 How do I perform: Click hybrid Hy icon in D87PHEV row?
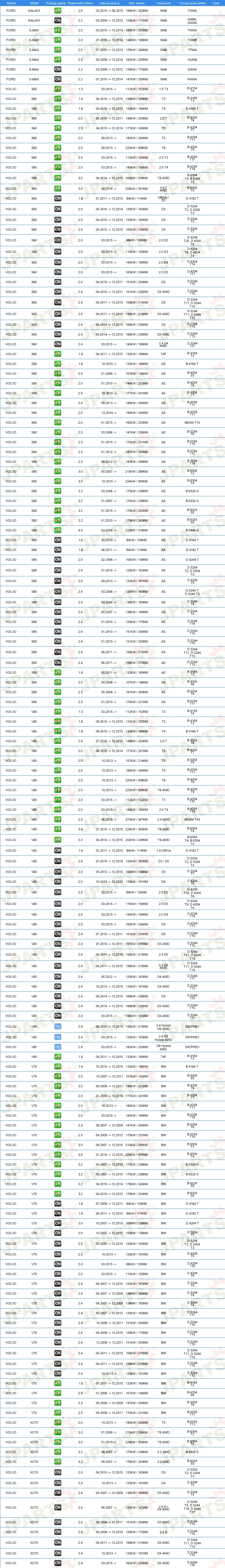point(58,1037)
